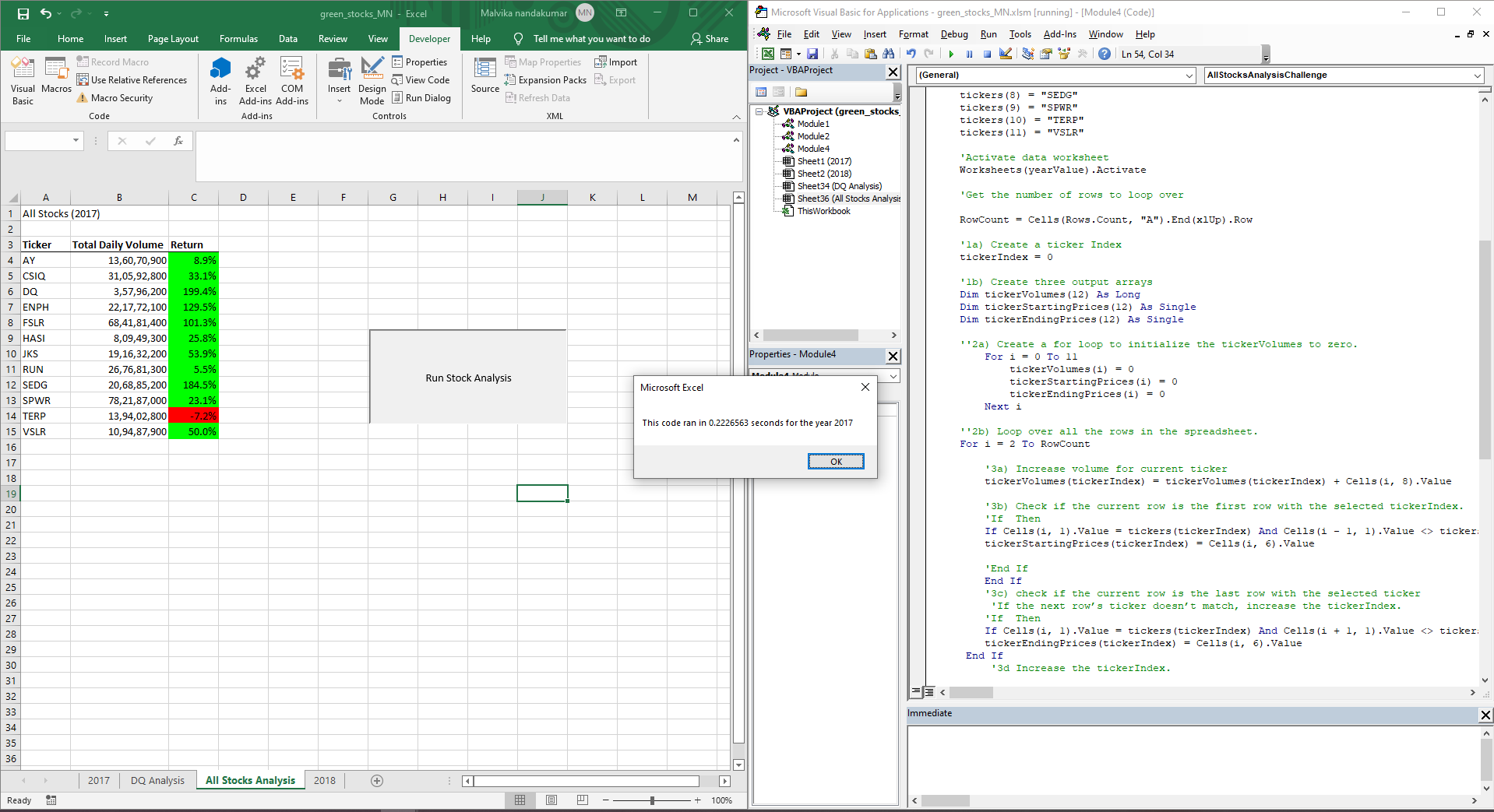1494x812 pixels.
Task: Open Insert UserForm dropdown arrow in VBA toolbar
Action: click(x=798, y=54)
